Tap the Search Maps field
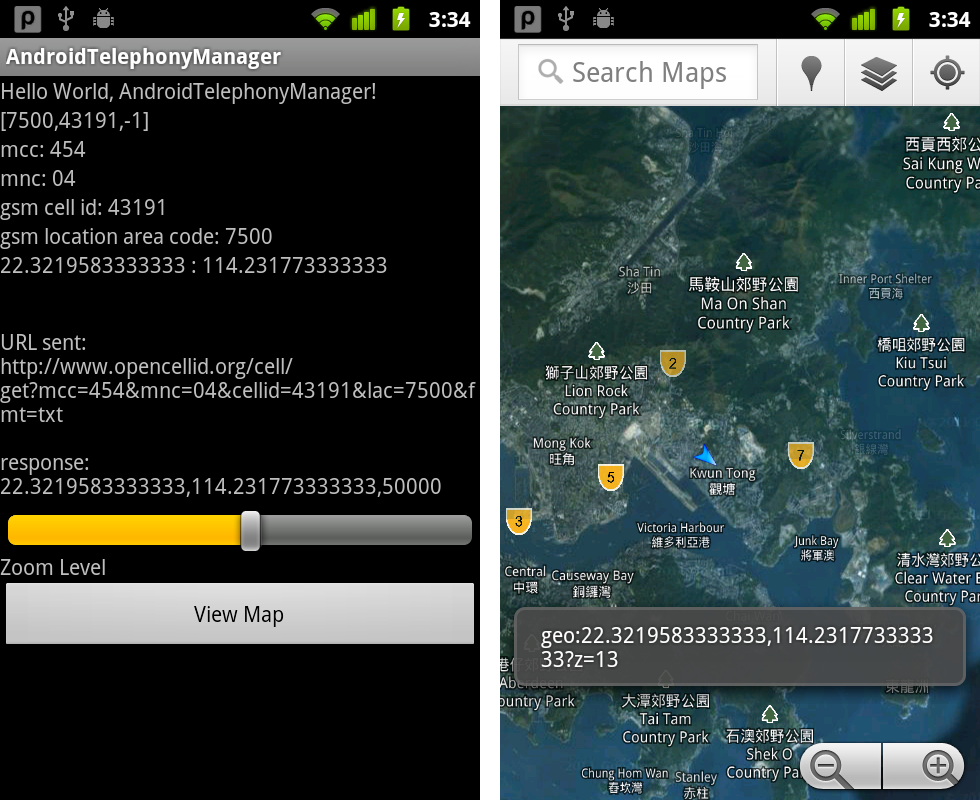Image resolution: width=980 pixels, height=800 pixels. (638, 72)
